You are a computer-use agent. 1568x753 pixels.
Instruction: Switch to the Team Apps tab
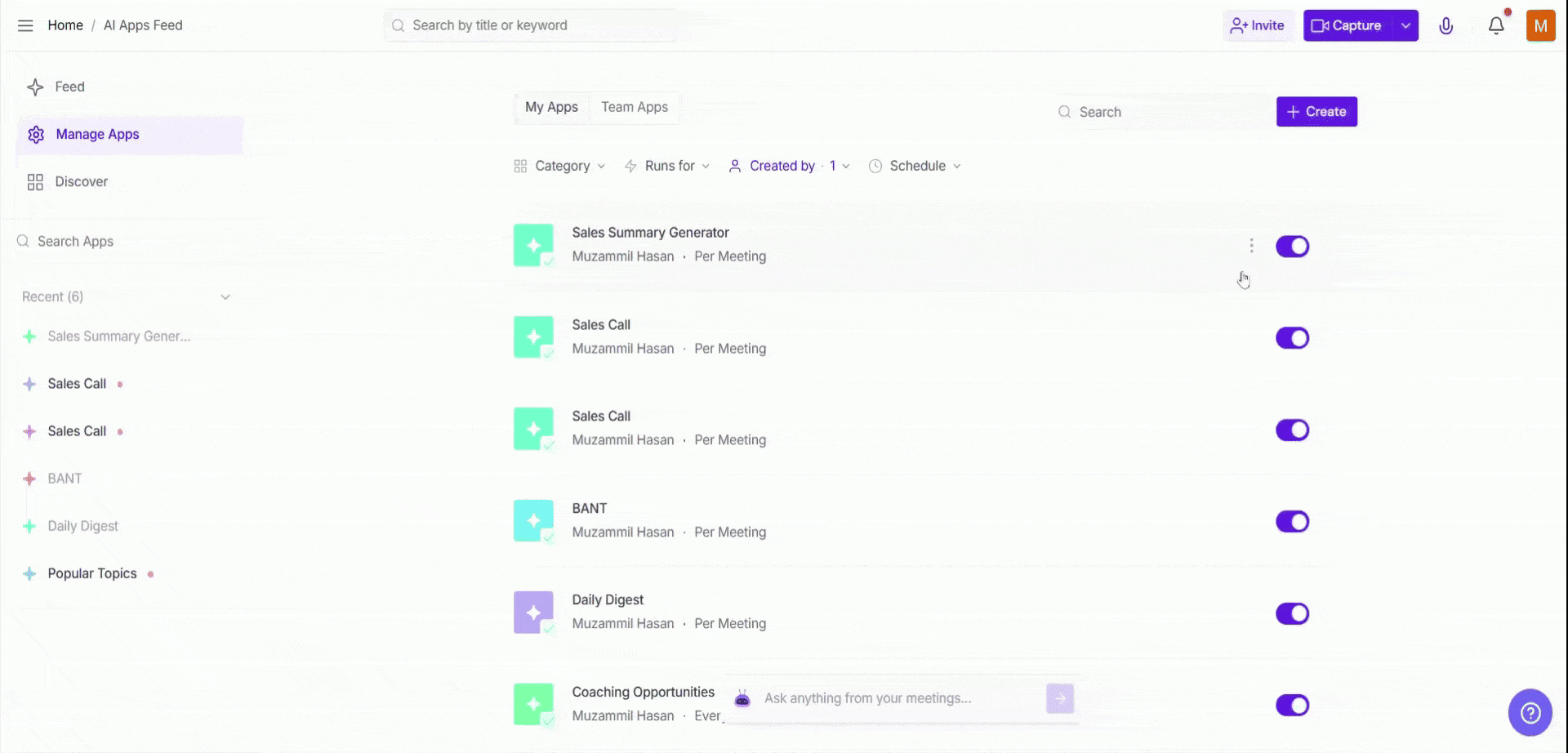(635, 107)
